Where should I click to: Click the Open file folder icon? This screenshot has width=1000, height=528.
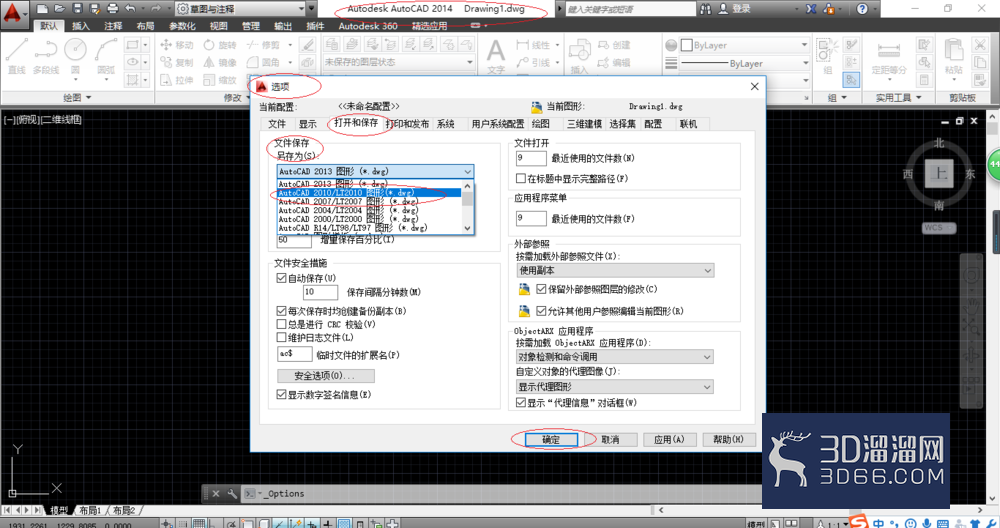(x=60, y=9)
